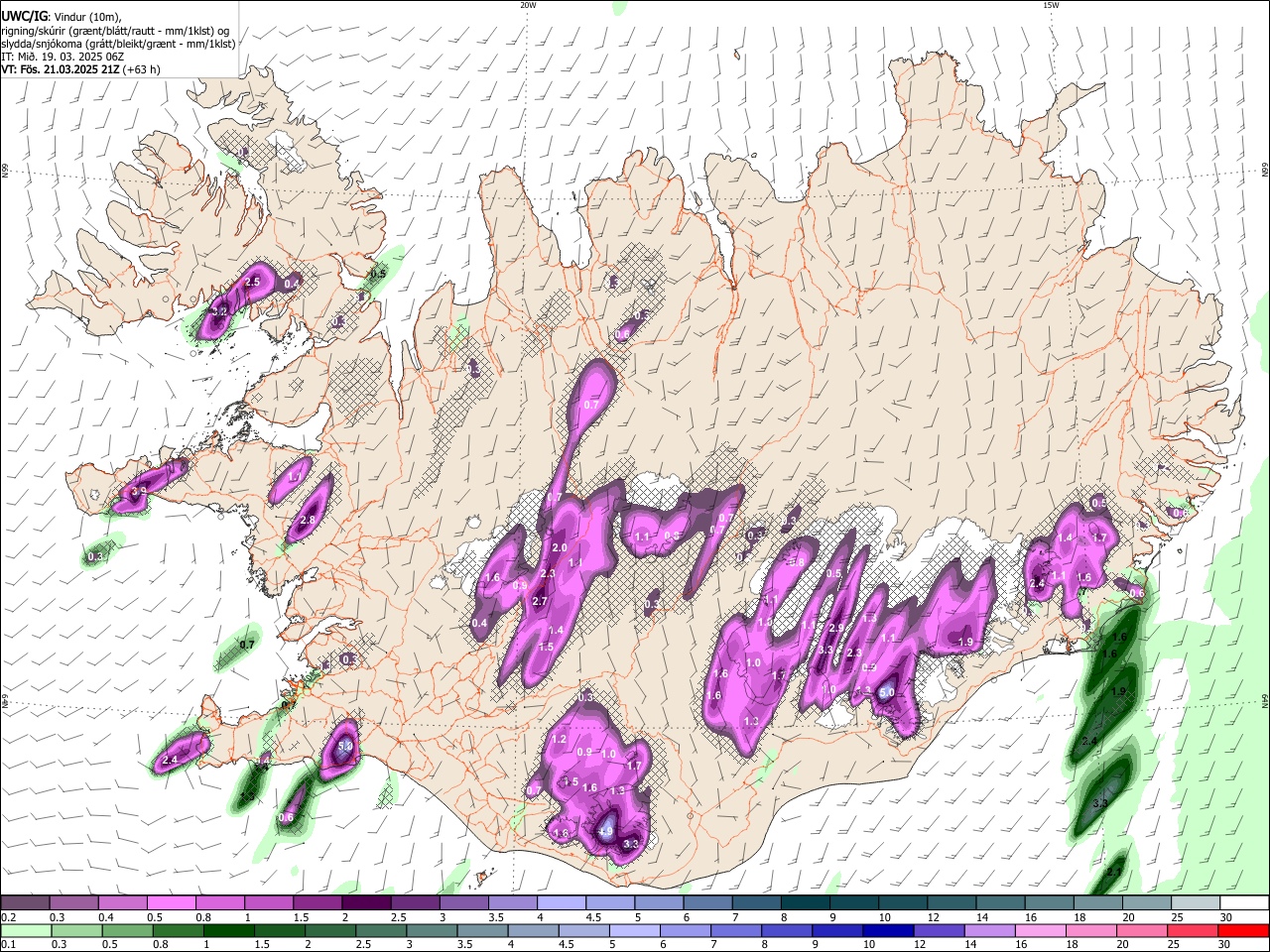Click the UWC/IG title text
Viewport: 1270px width, 952px height.
(x=23, y=16)
